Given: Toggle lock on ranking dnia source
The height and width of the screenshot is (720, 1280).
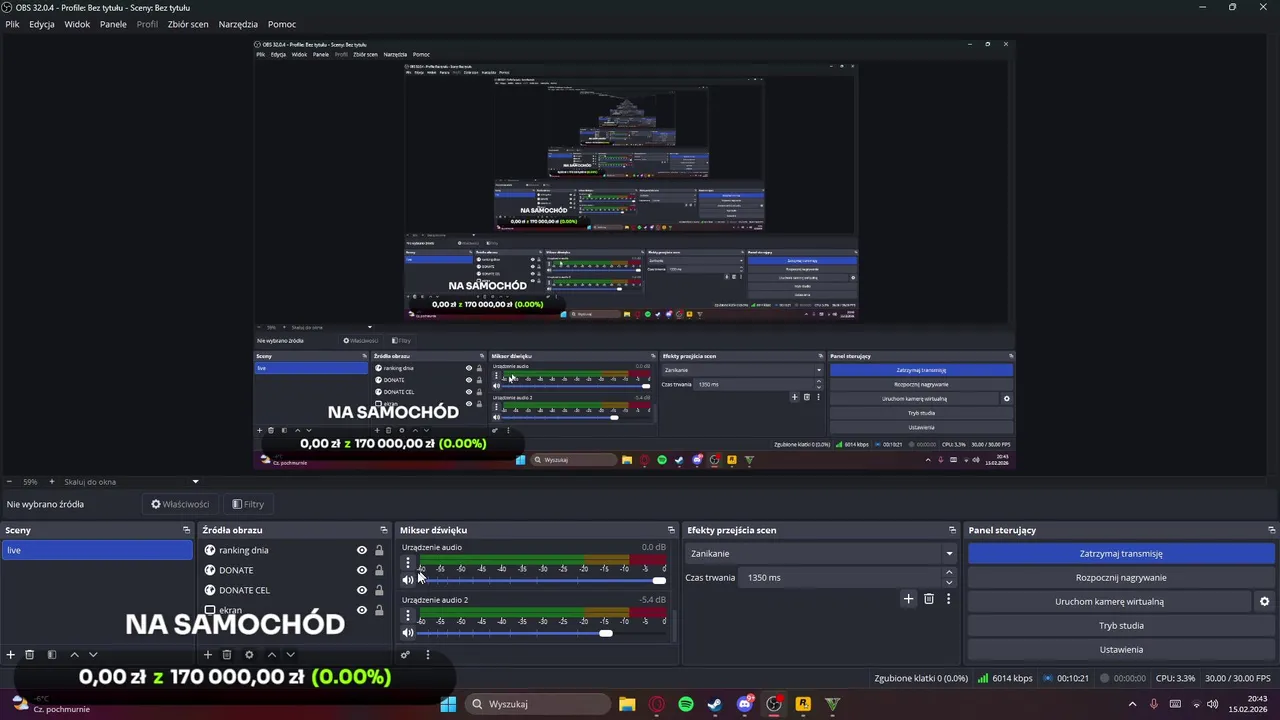Looking at the screenshot, I should (379, 550).
